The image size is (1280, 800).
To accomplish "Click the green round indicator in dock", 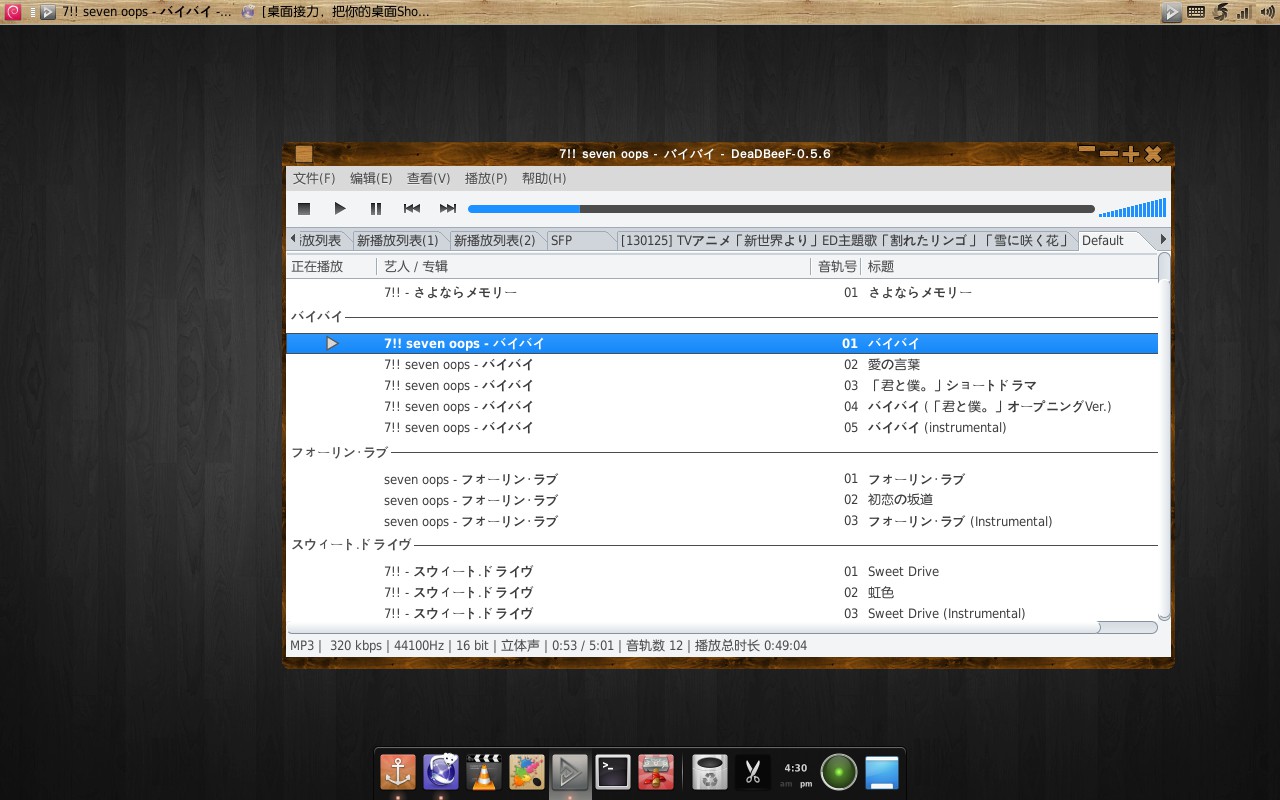I will tap(839, 772).
